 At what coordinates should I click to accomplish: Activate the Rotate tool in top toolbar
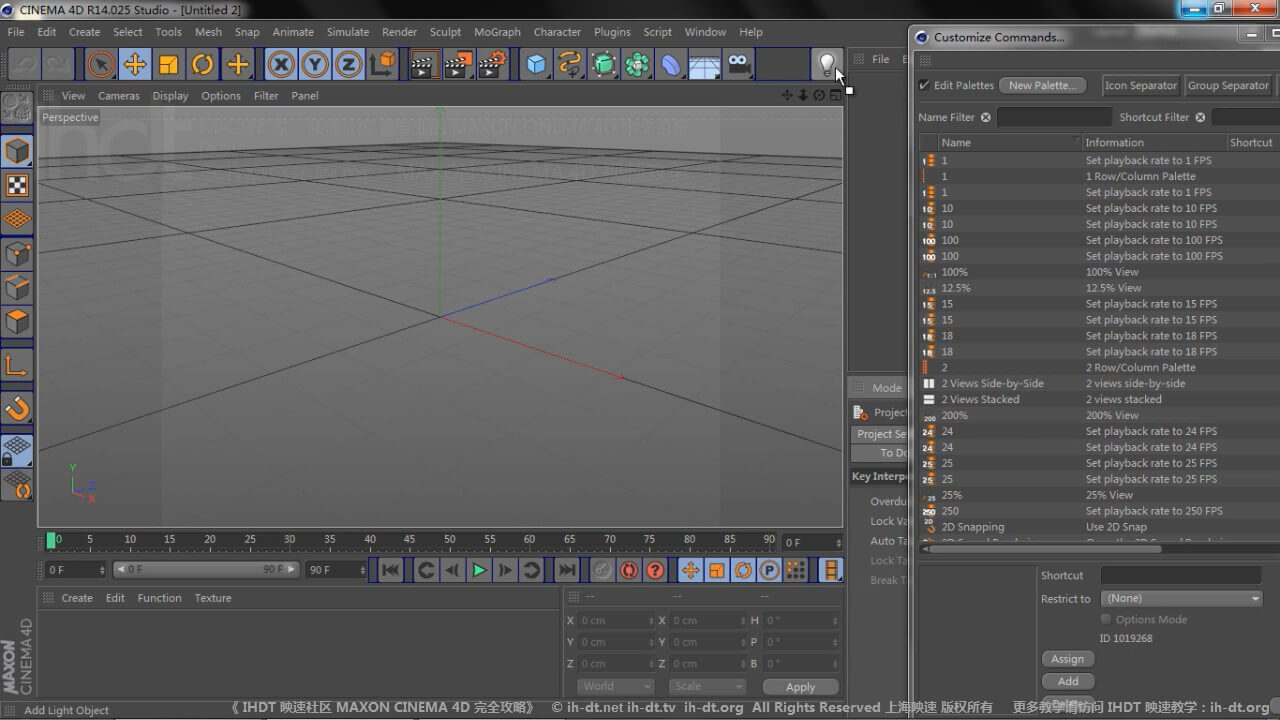click(203, 65)
